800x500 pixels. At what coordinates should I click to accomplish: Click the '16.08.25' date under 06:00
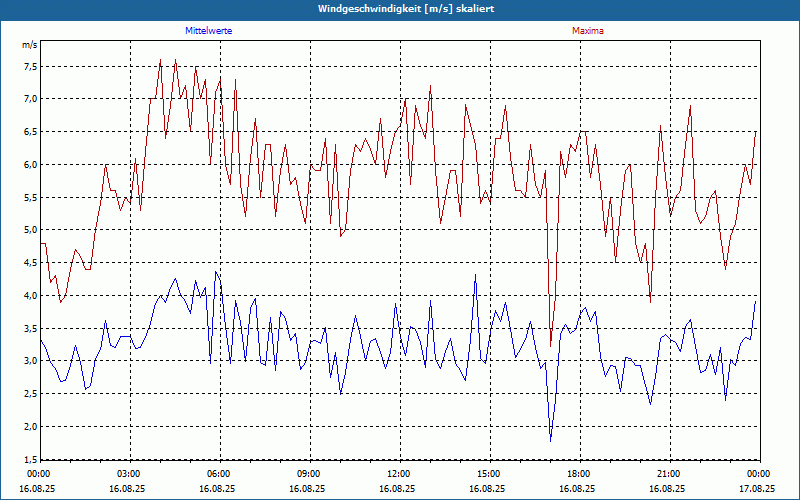click(x=217, y=488)
